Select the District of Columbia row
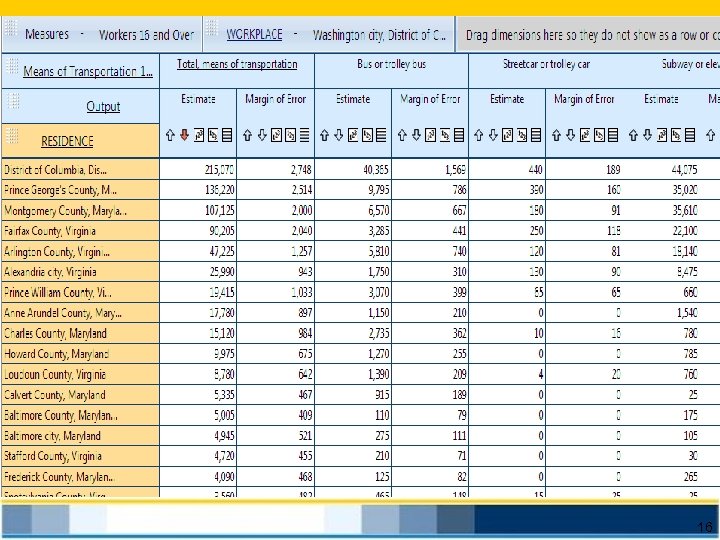The height and width of the screenshot is (540, 720). pos(80,170)
